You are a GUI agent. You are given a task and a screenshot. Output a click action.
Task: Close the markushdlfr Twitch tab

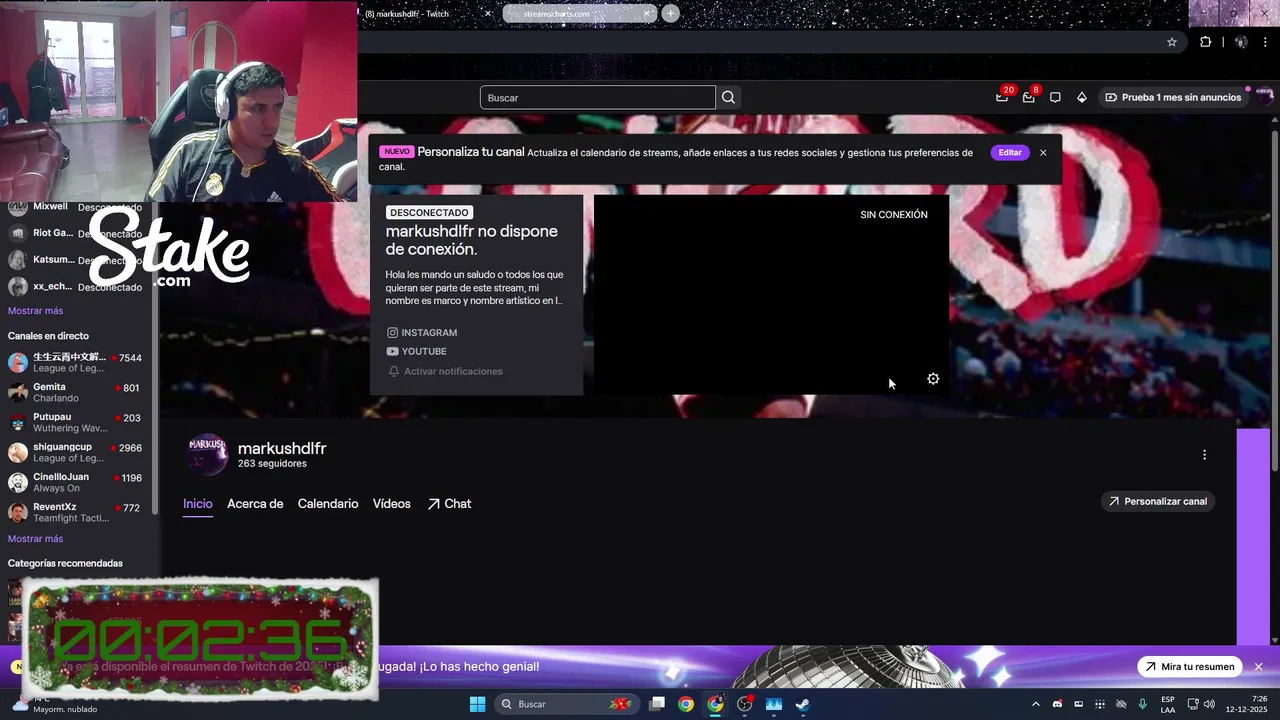point(488,13)
